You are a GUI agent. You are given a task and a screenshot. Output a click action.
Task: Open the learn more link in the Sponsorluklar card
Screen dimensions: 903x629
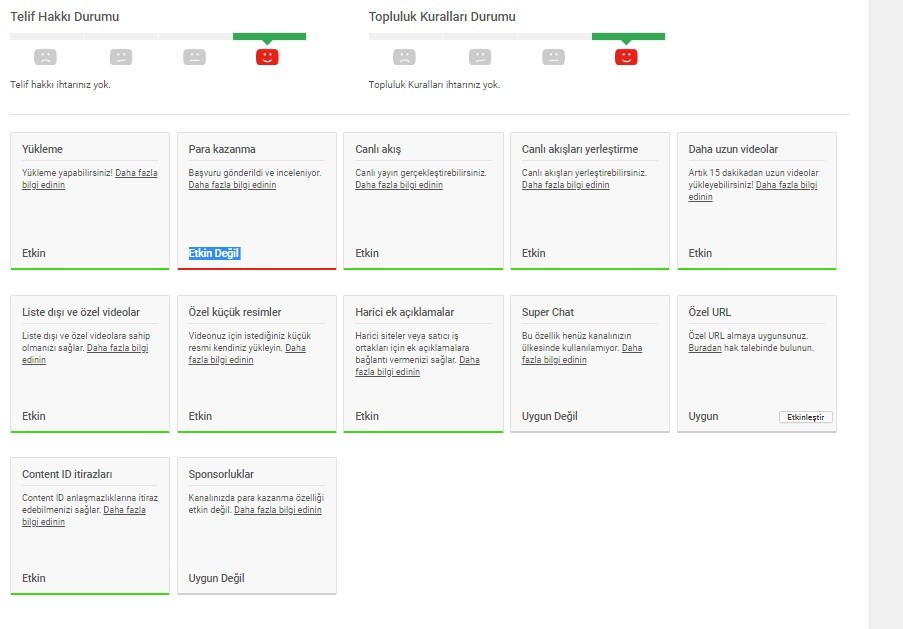pyautogui.click(x=278, y=510)
